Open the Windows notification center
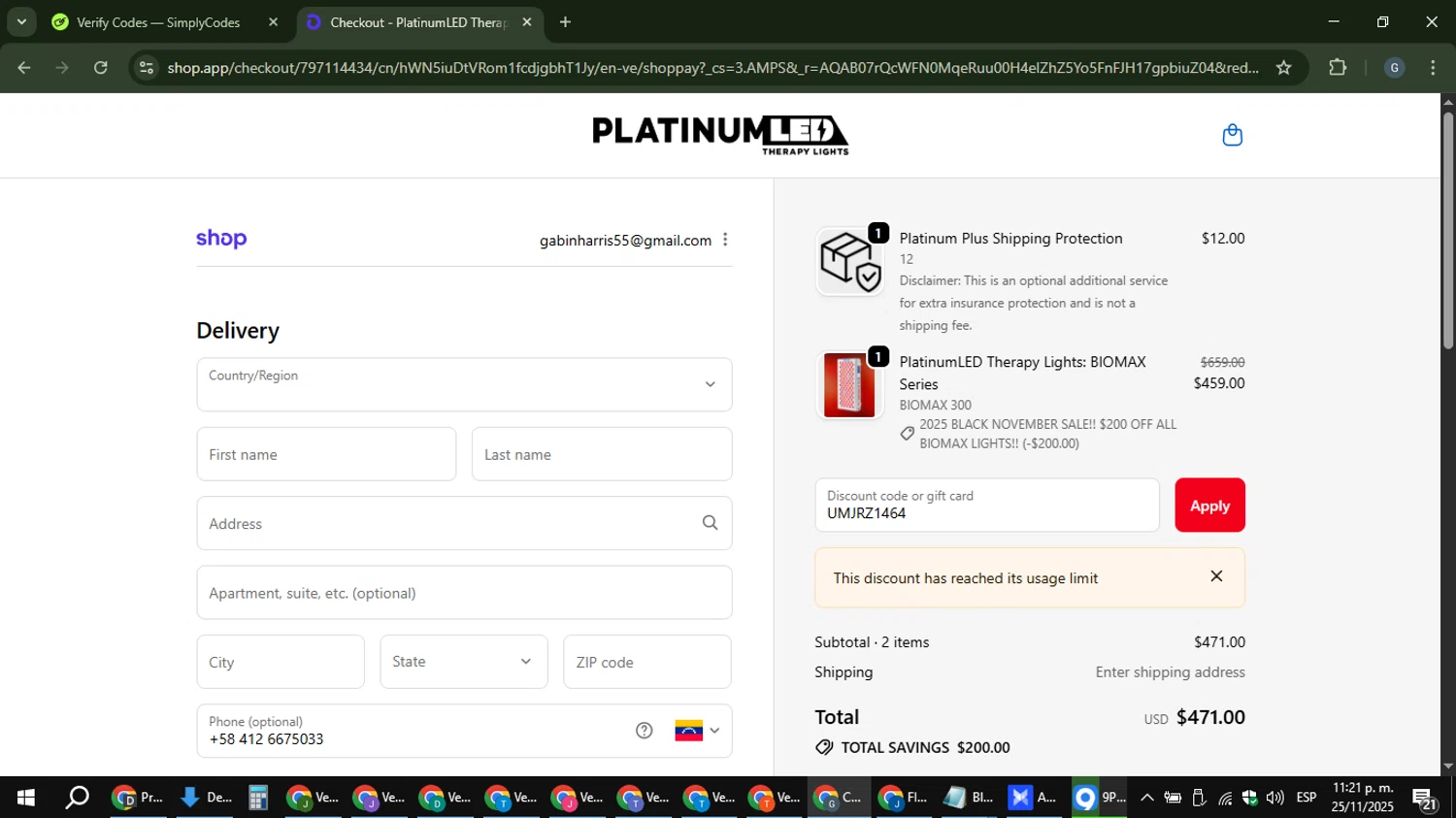1456x818 pixels. (x=1425, y=799)
